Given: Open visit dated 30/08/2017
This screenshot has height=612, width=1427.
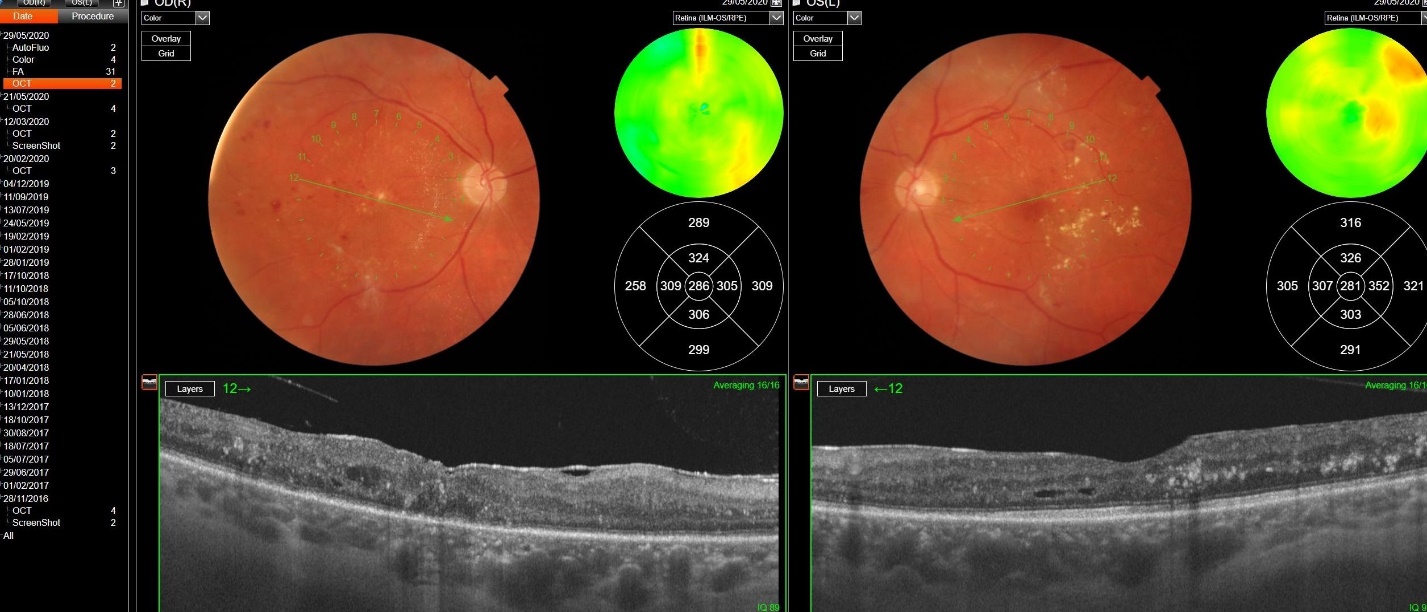Looking at the screenshot, I should coord(26,433).
